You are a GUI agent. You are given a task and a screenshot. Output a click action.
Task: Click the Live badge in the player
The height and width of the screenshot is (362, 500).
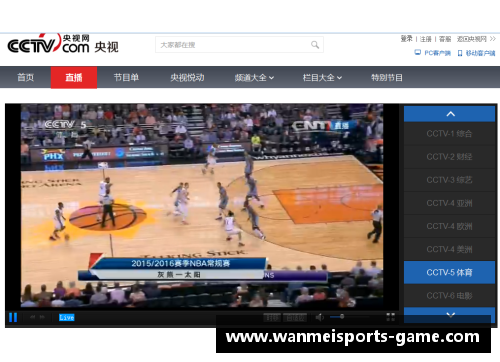click(x=67, y=317)
